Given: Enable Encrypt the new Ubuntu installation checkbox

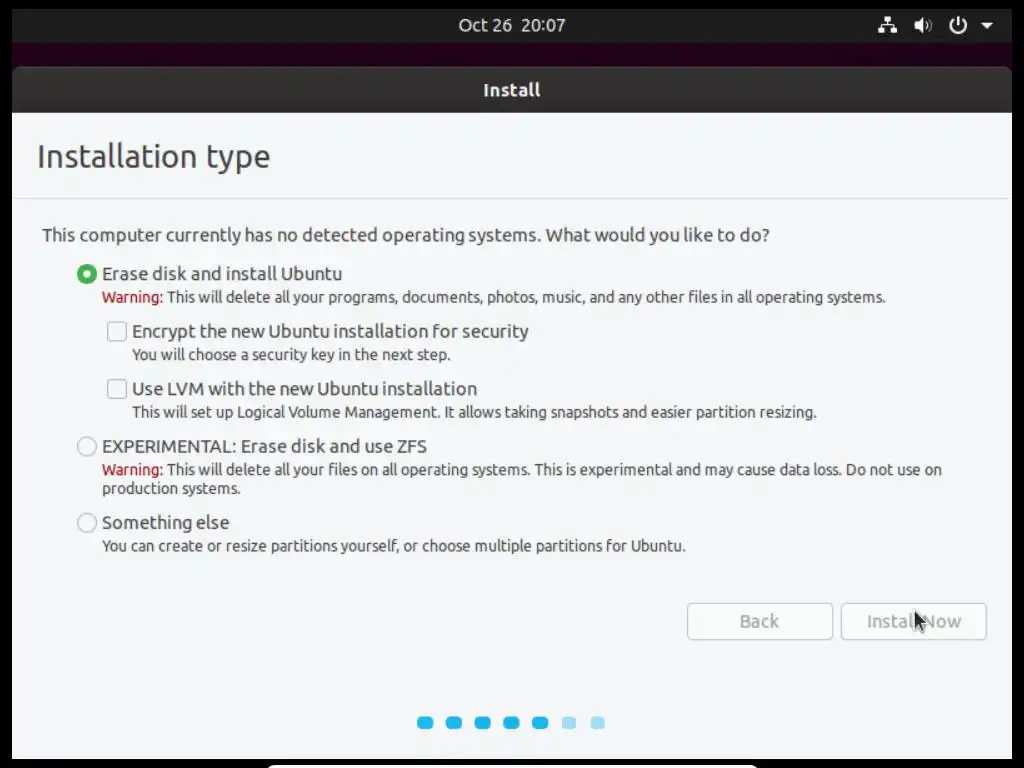Looking at the screenshot, I should coord(117,331).
